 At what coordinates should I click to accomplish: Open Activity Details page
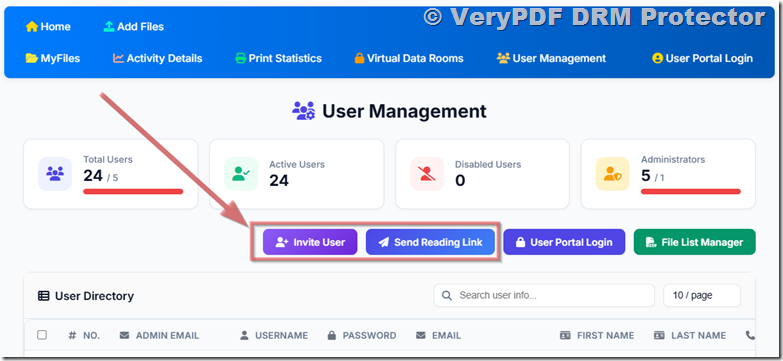158,58
